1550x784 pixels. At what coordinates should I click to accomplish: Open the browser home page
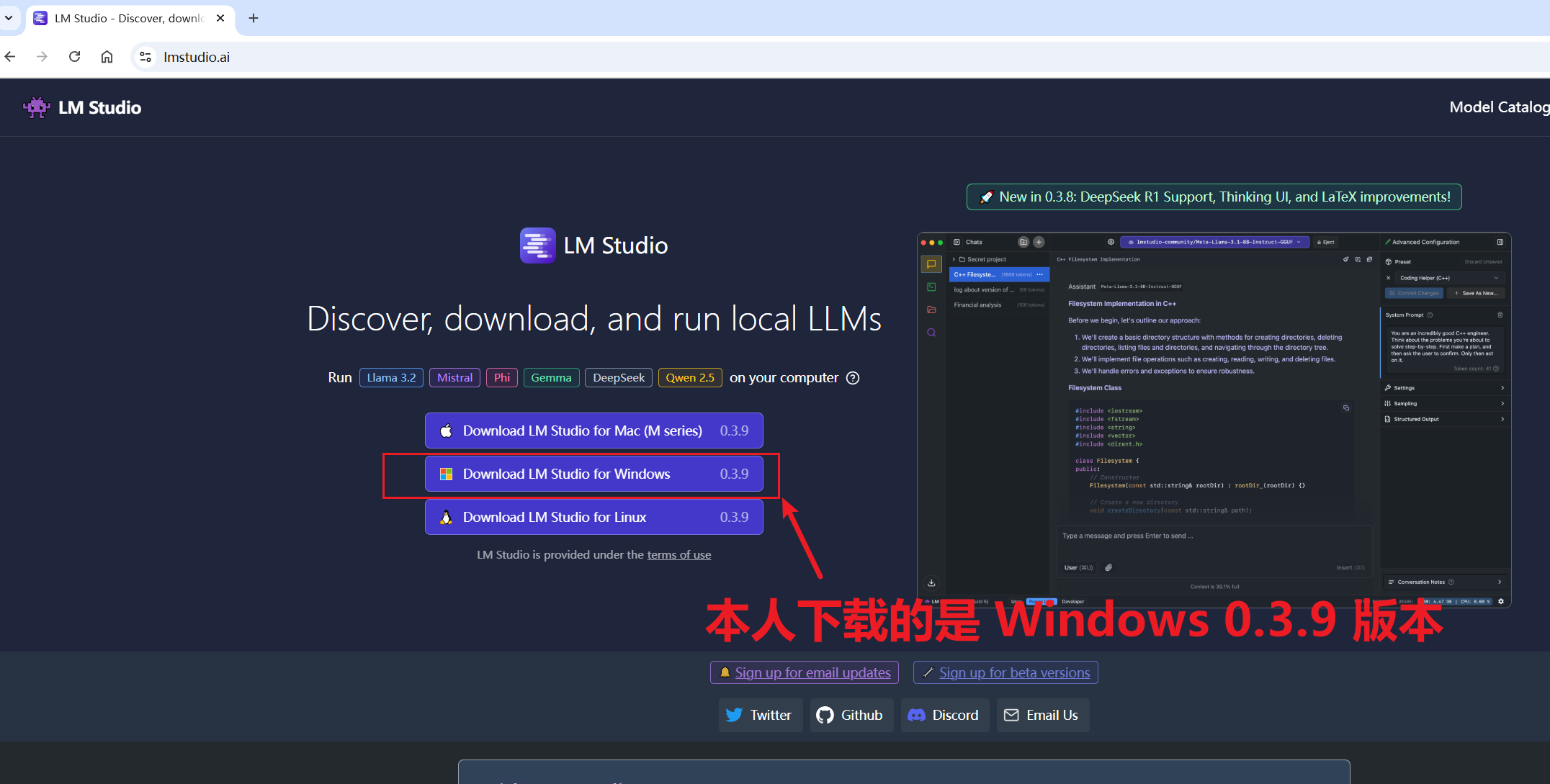107,57
